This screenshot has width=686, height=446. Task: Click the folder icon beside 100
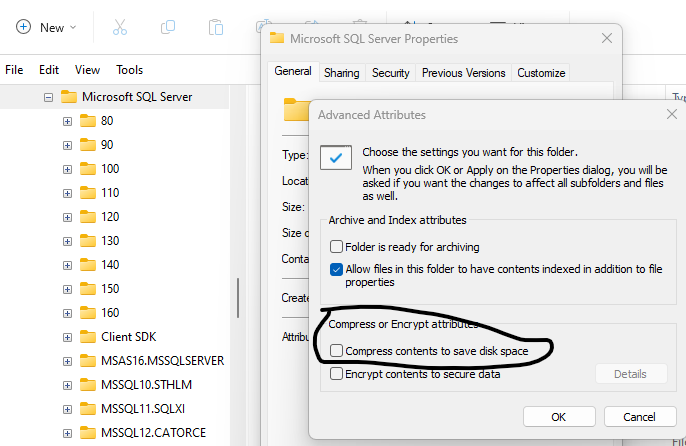point(88,169)
